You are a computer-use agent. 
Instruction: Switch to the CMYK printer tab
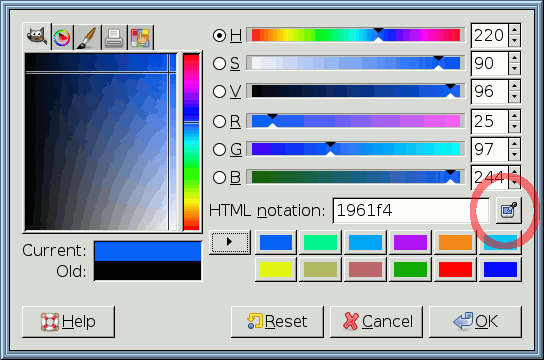pos(114,37)
